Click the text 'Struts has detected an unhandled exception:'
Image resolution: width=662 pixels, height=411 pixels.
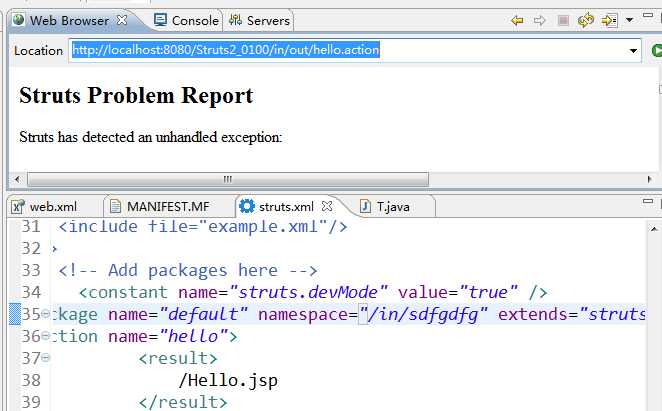(x=150, y=137)
